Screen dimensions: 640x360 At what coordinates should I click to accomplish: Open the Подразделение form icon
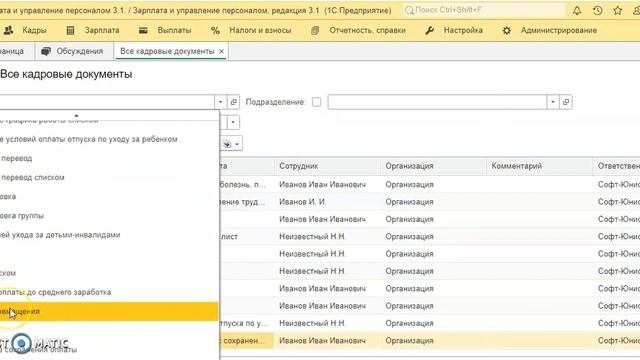tap(566, 102)
